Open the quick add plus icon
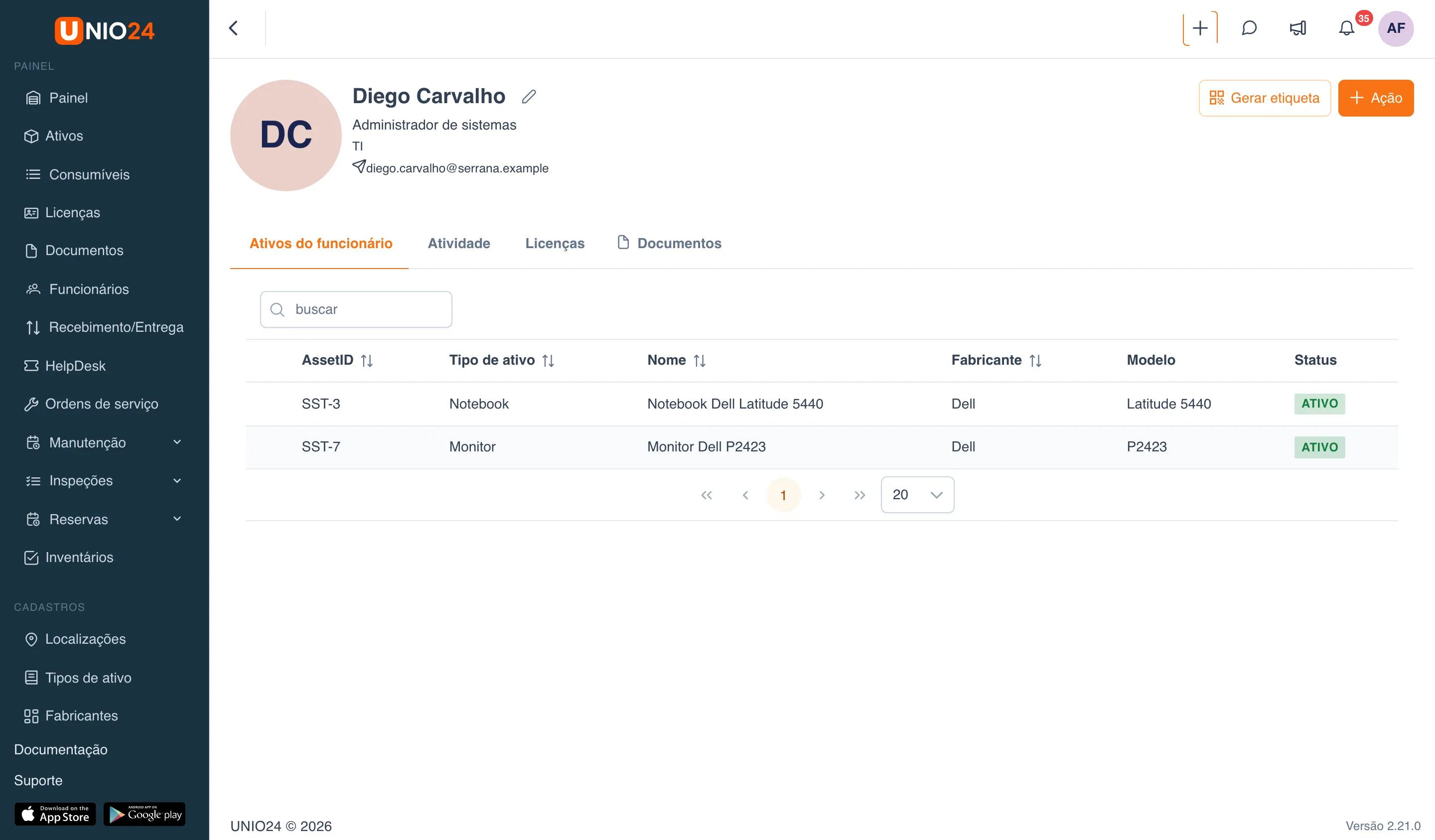The image size is (1435, 840). 1200,28
